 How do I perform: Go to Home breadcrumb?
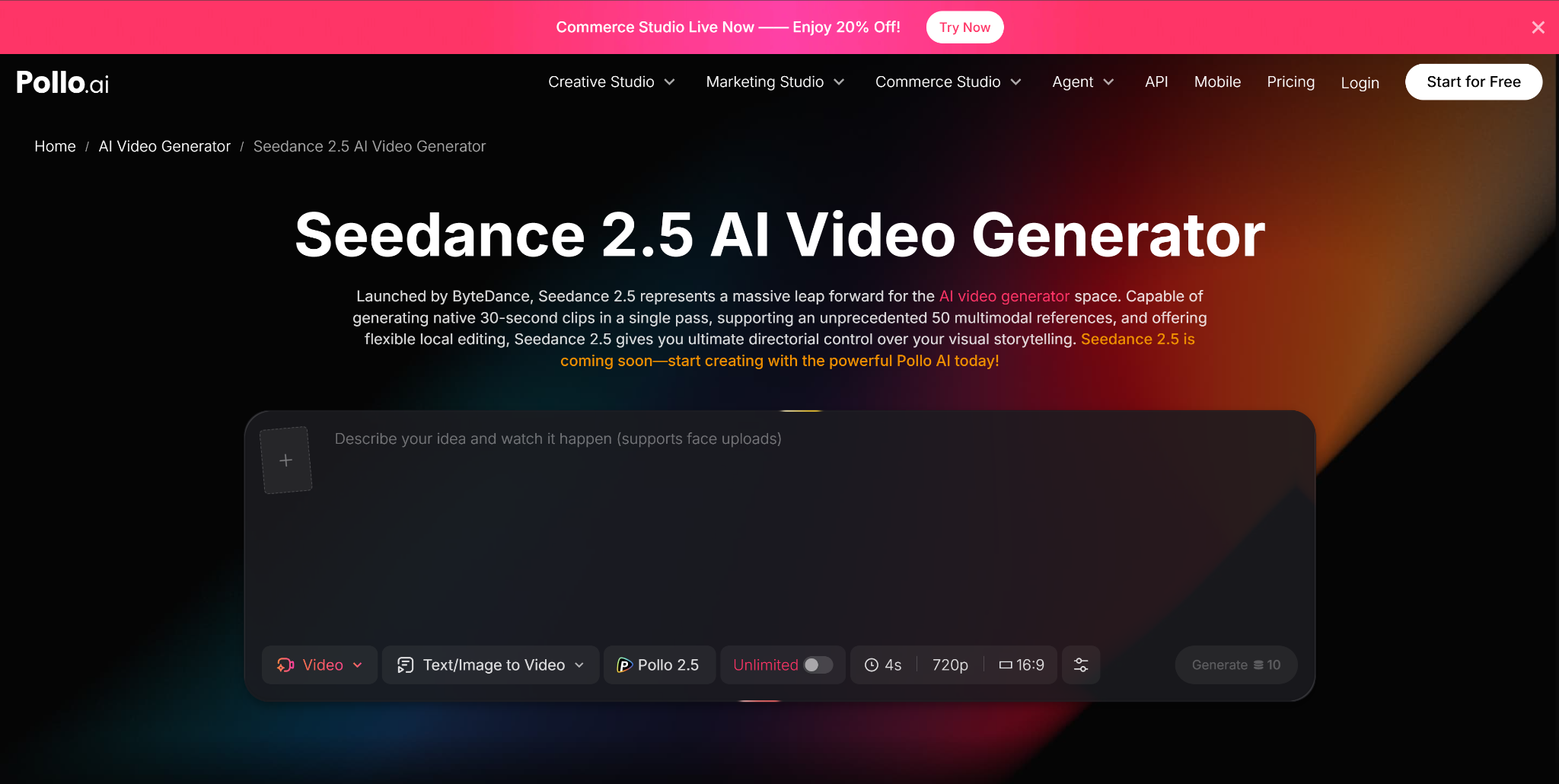[x=55, y=146]
